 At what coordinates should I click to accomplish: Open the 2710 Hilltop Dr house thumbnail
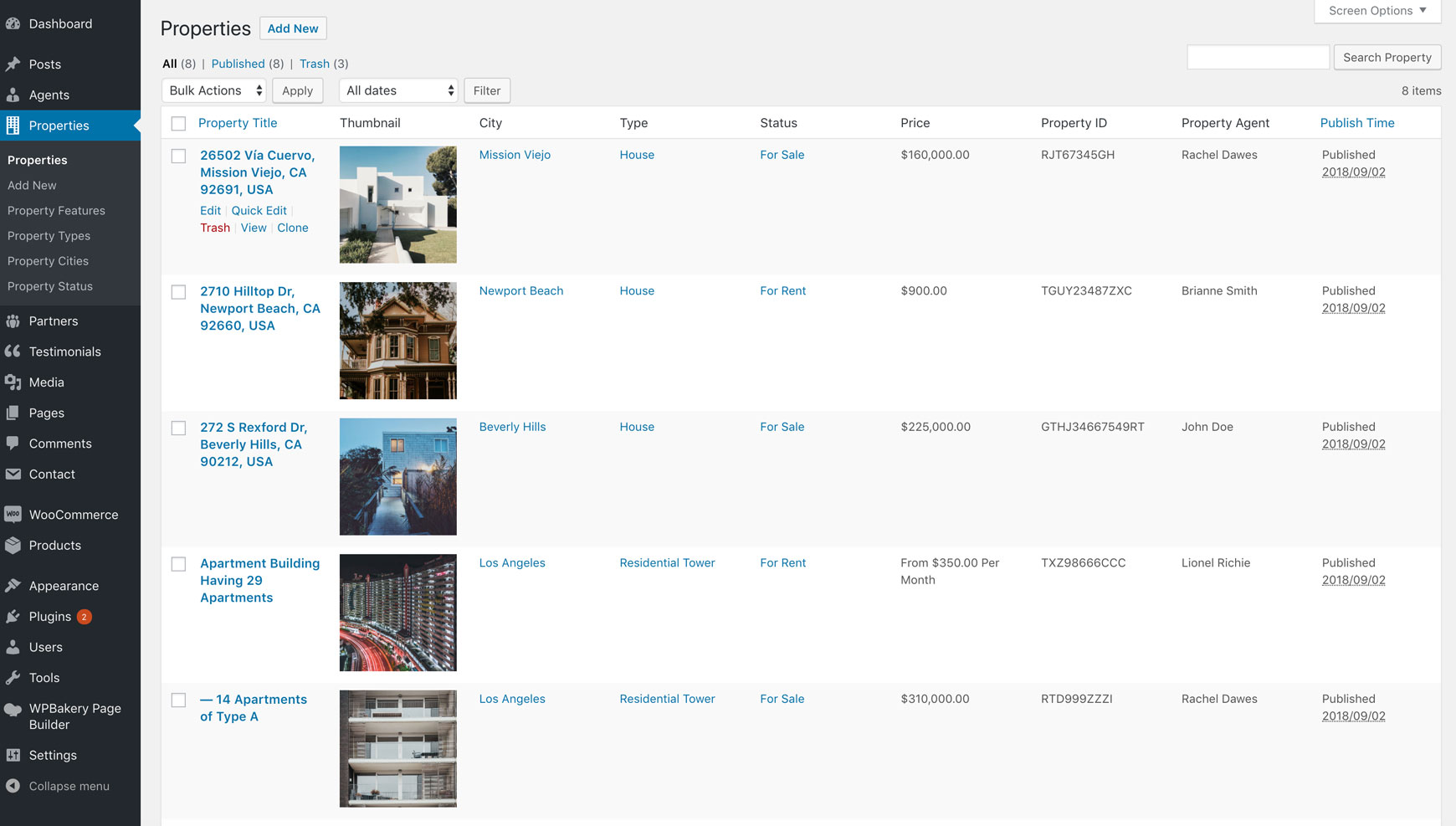tap(398, 341)
